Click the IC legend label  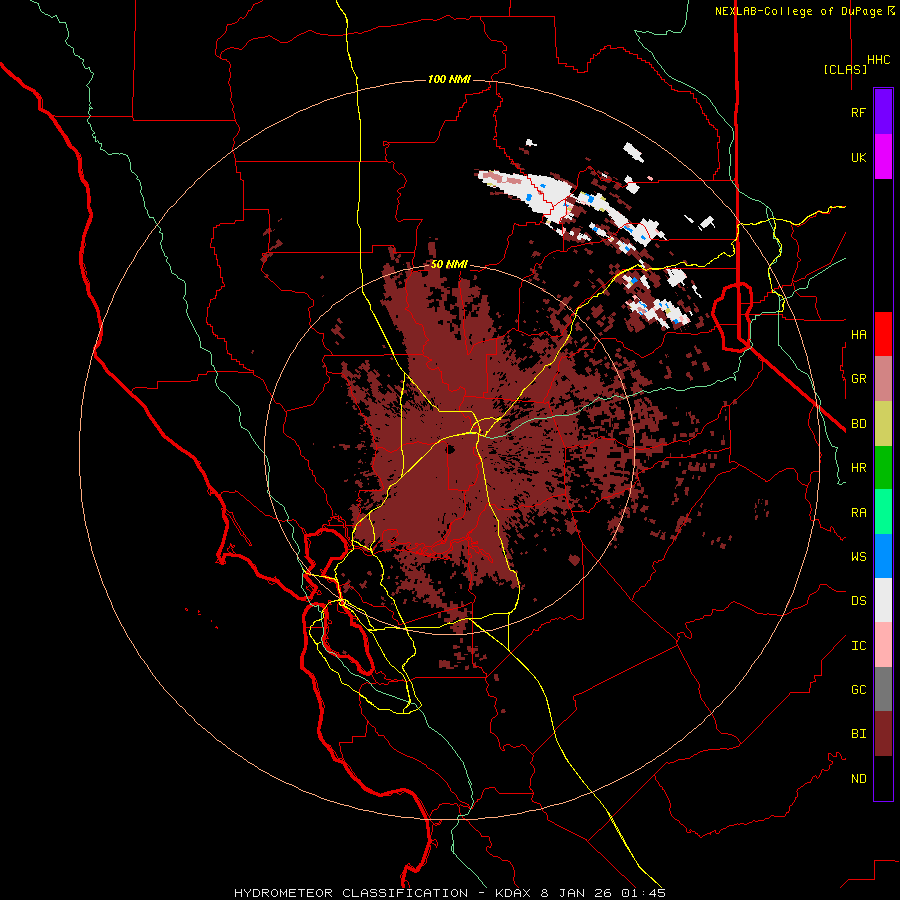[858, 645]
